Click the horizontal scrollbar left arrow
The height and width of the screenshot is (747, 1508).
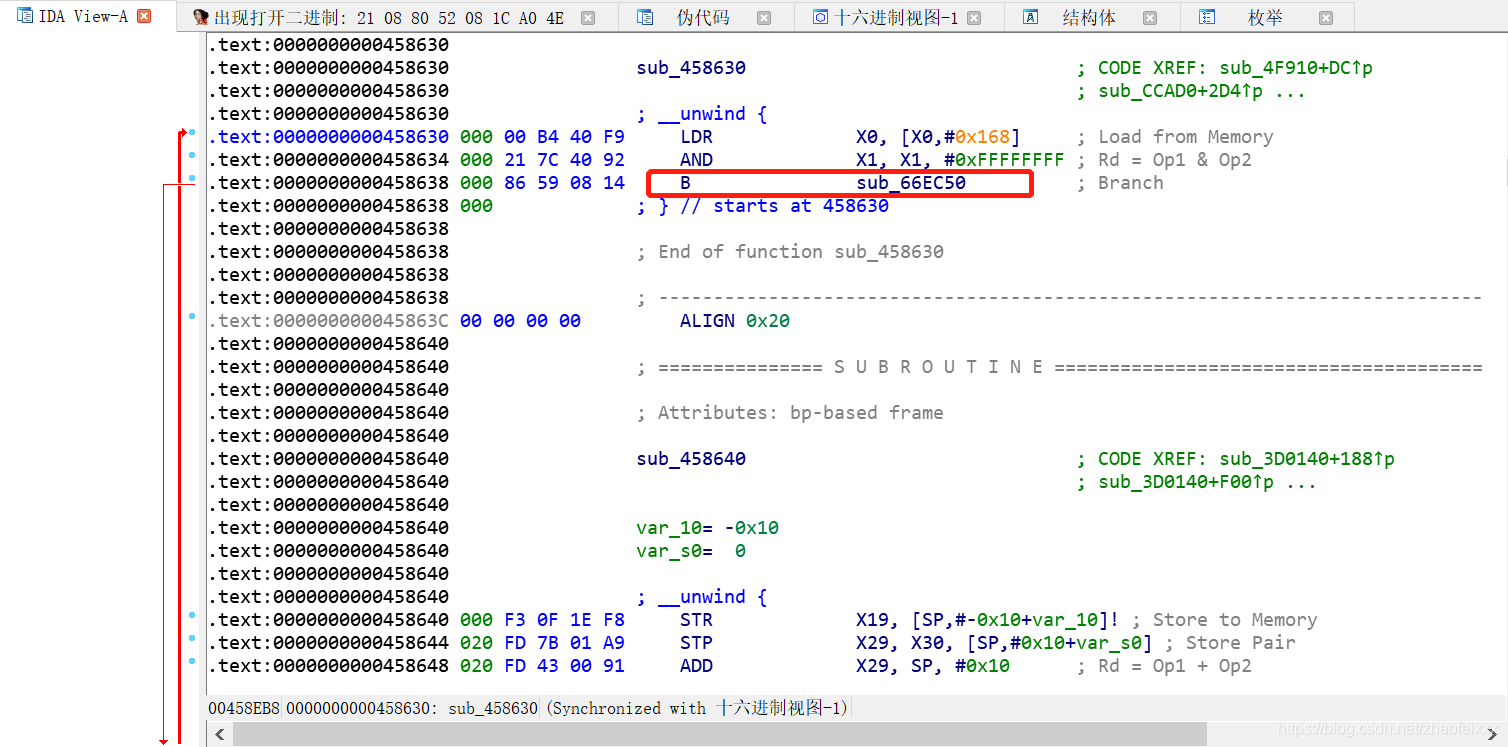coord(220,733)
